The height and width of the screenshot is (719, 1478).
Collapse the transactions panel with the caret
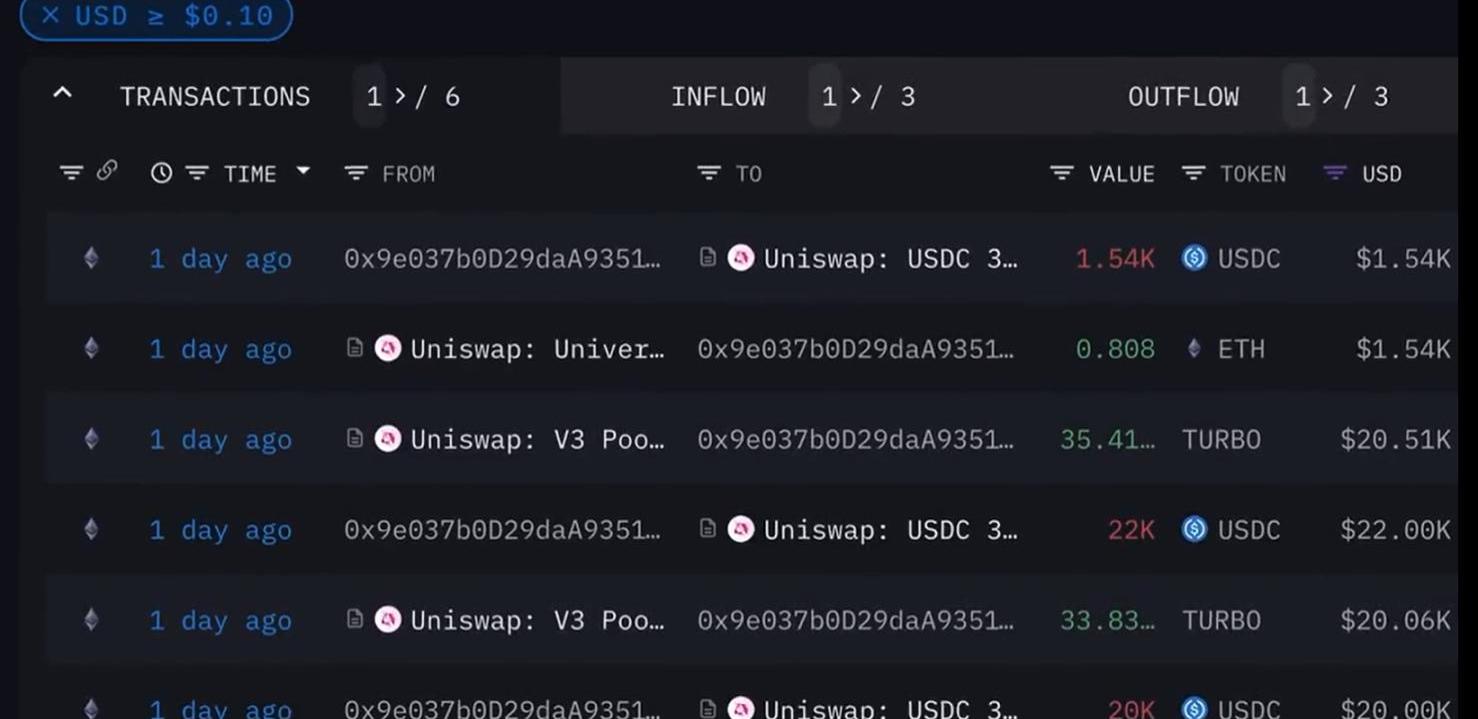[62, 95]
